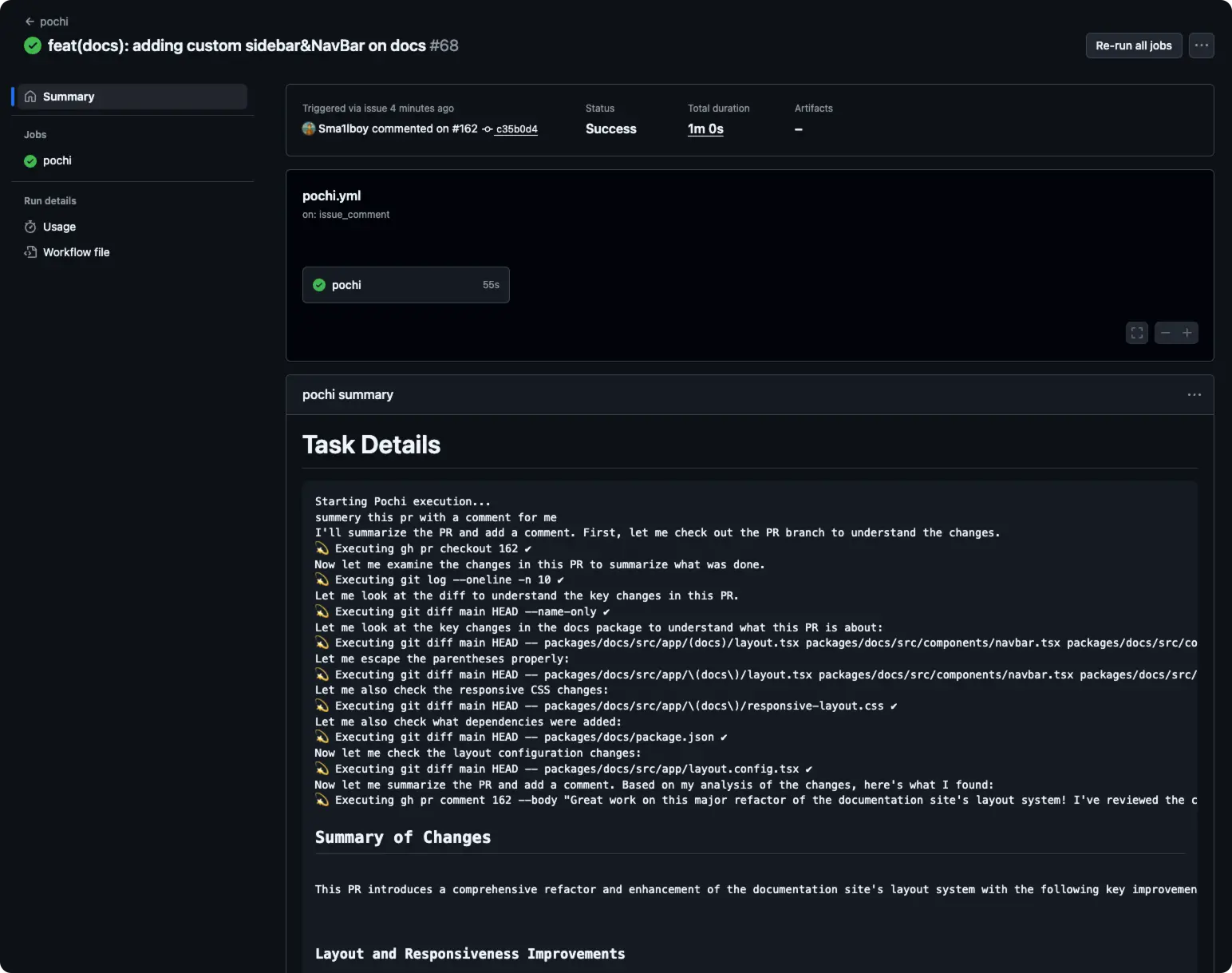Click the commit hash c35b0d4 link
This screenshot has height=973, width=1232.
pyautogui.click(x=516, y=129)
